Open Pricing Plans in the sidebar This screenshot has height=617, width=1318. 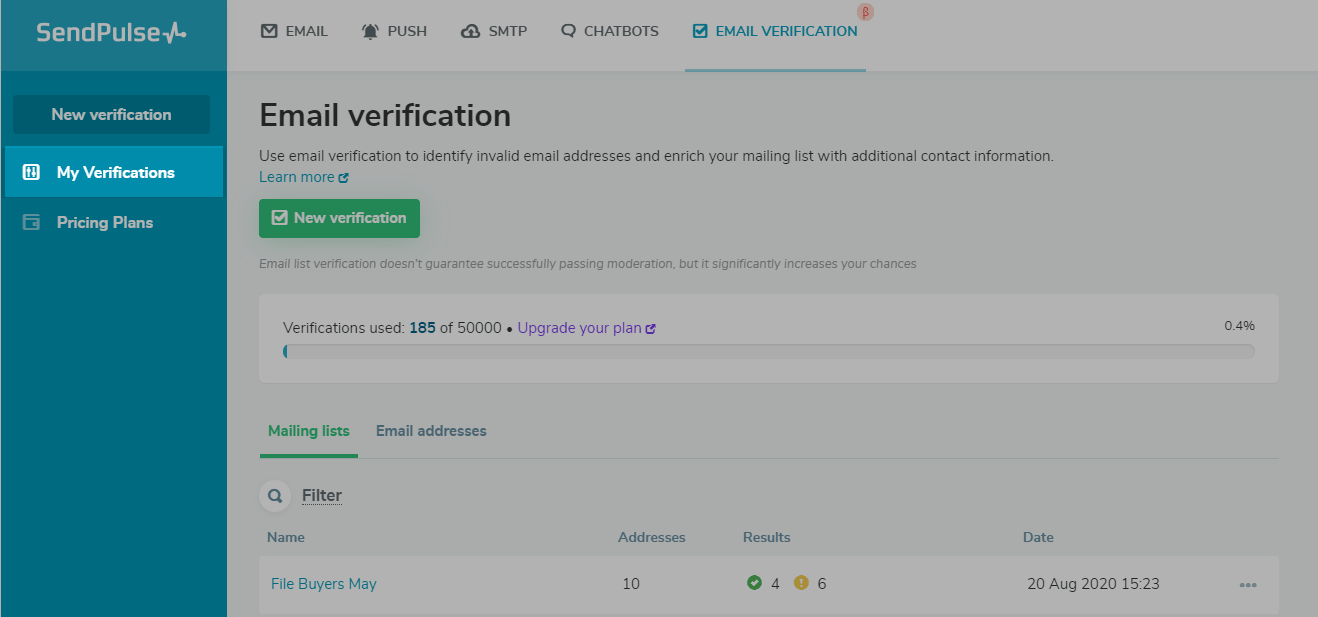pos(104,222)
